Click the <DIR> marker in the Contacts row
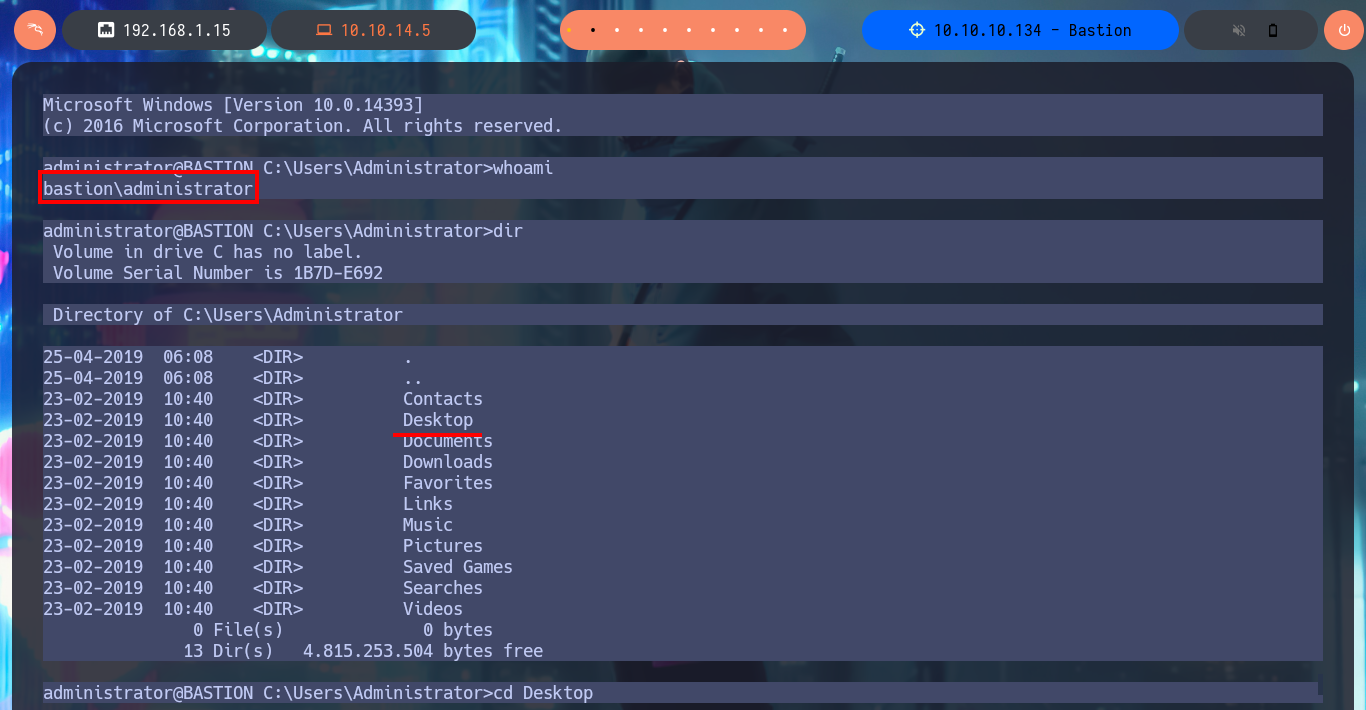This screenshot has width=1366, height=710. [278, 399]
